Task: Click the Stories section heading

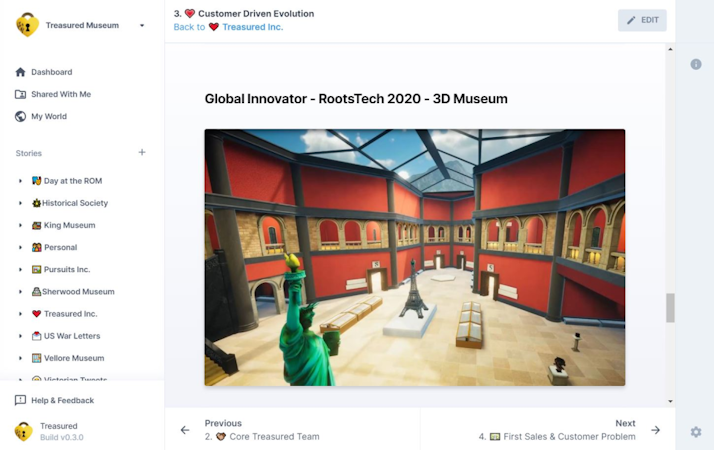Action: 29,153
